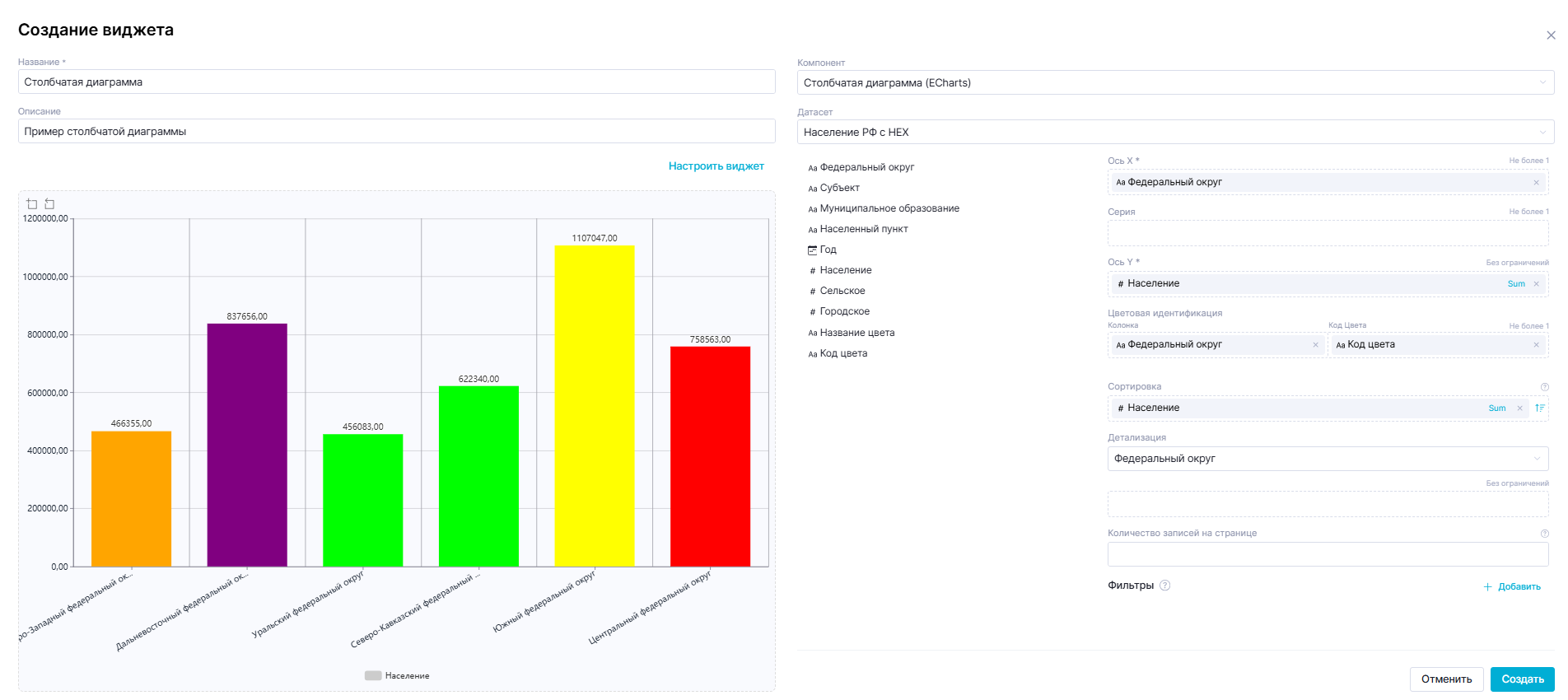This screenshot has height=700, width=1568.
Task: Toggle sort direction icon in Сортировка
Action: point(1539,408)
